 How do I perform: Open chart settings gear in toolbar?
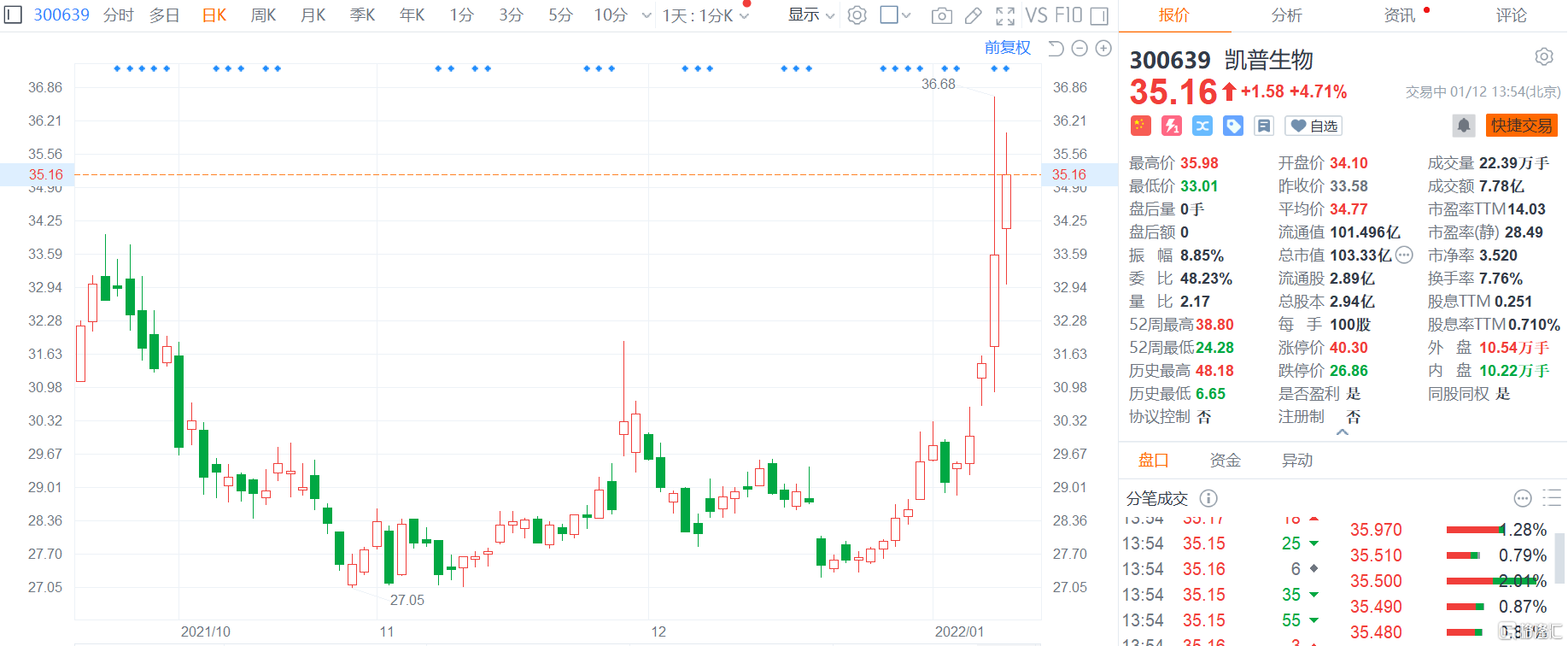(857, 15)
